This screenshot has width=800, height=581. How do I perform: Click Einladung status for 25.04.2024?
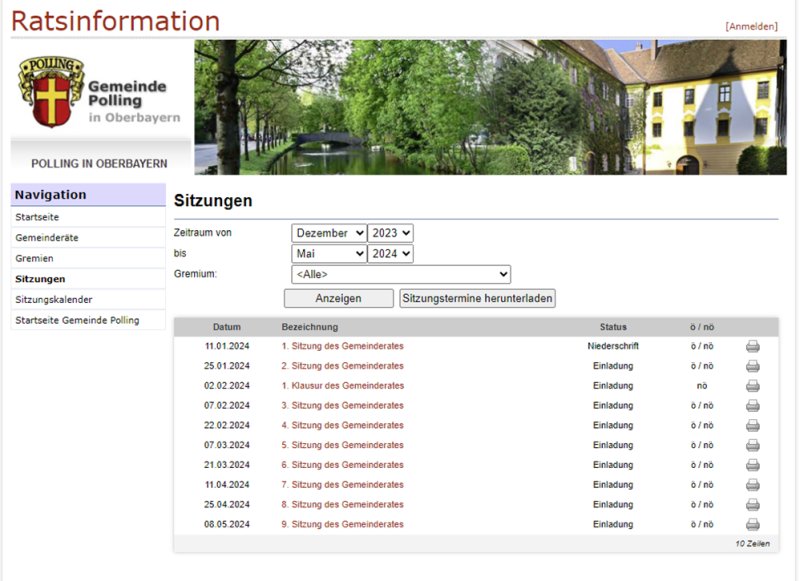pyautogui.click(x=613, y=505)
